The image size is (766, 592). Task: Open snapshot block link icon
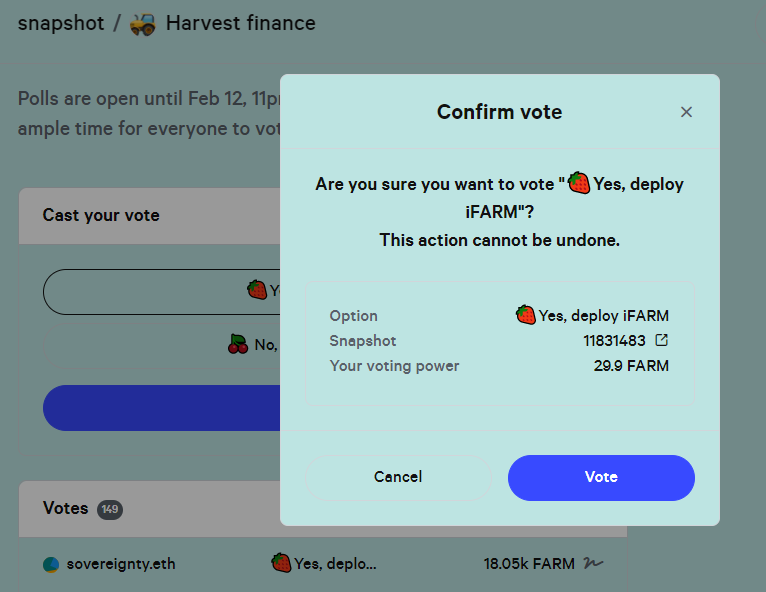tap(661, 340)
